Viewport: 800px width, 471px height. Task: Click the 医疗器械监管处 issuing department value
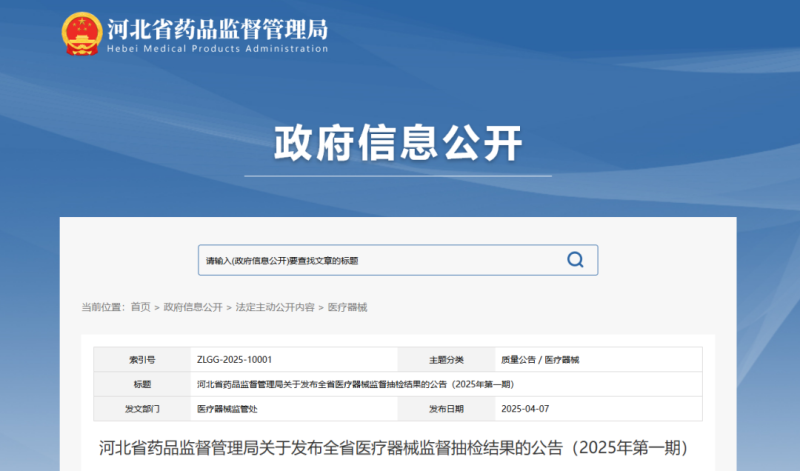point(229,409)
